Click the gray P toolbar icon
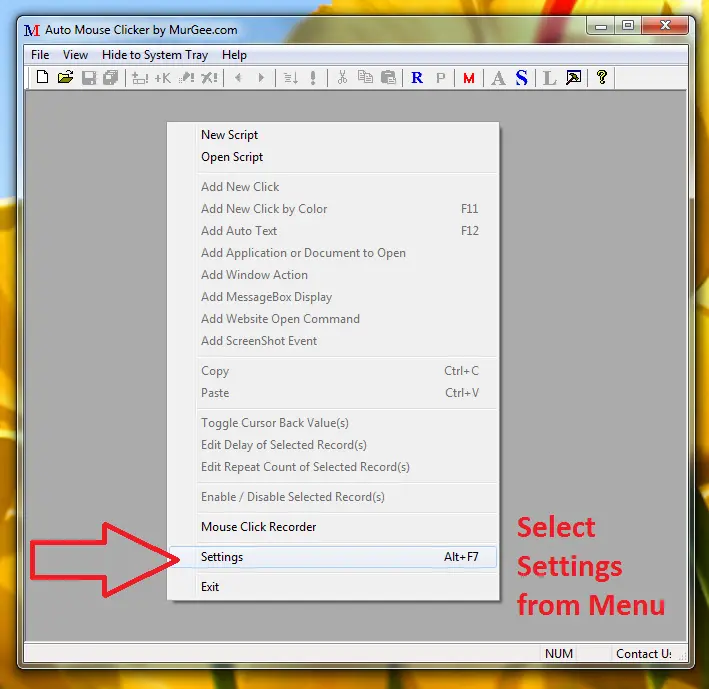The height and width of the screenshot is (689, 709). click(440, 78)
